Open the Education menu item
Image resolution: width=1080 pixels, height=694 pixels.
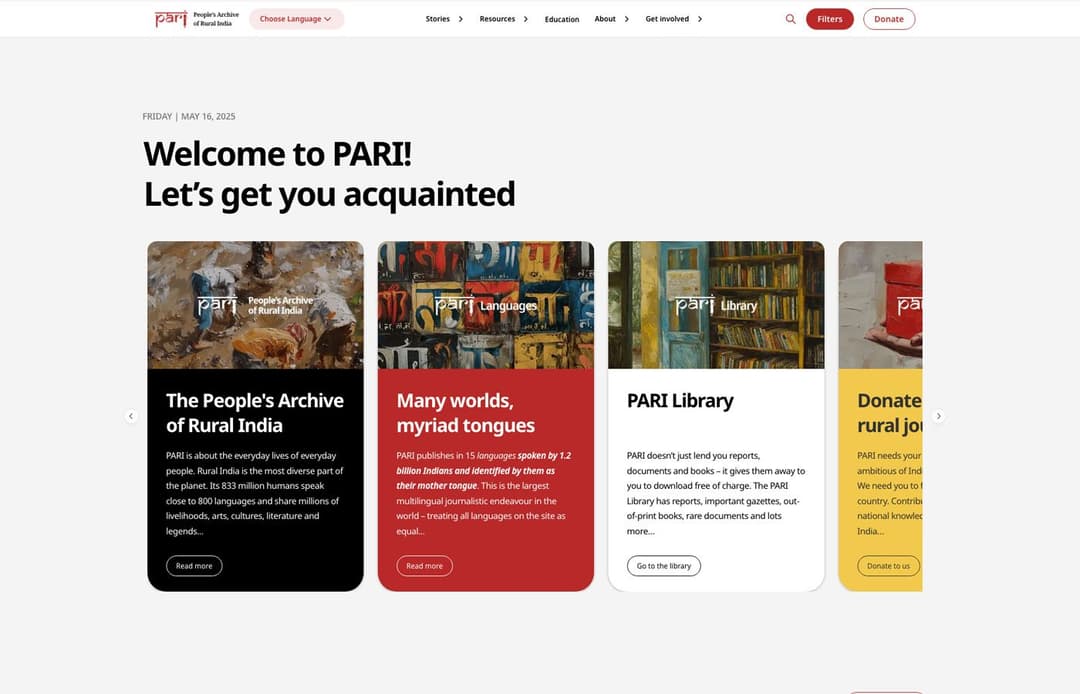coord(562,19)
